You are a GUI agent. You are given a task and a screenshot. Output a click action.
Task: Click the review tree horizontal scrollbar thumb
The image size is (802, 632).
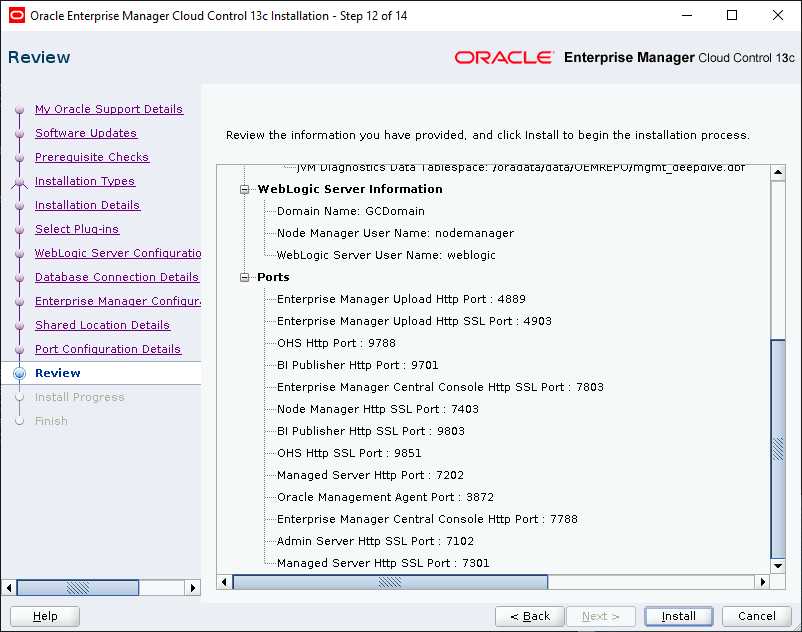coord(390,582)
